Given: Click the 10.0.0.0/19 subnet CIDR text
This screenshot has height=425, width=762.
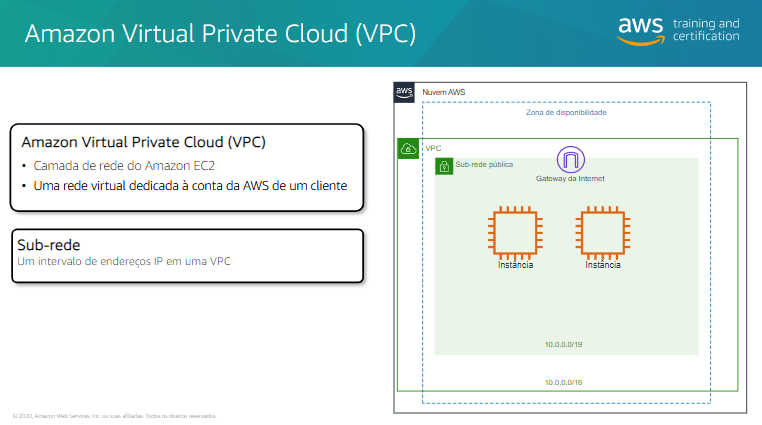Looking at the screenshot, I should click(563, 344).
